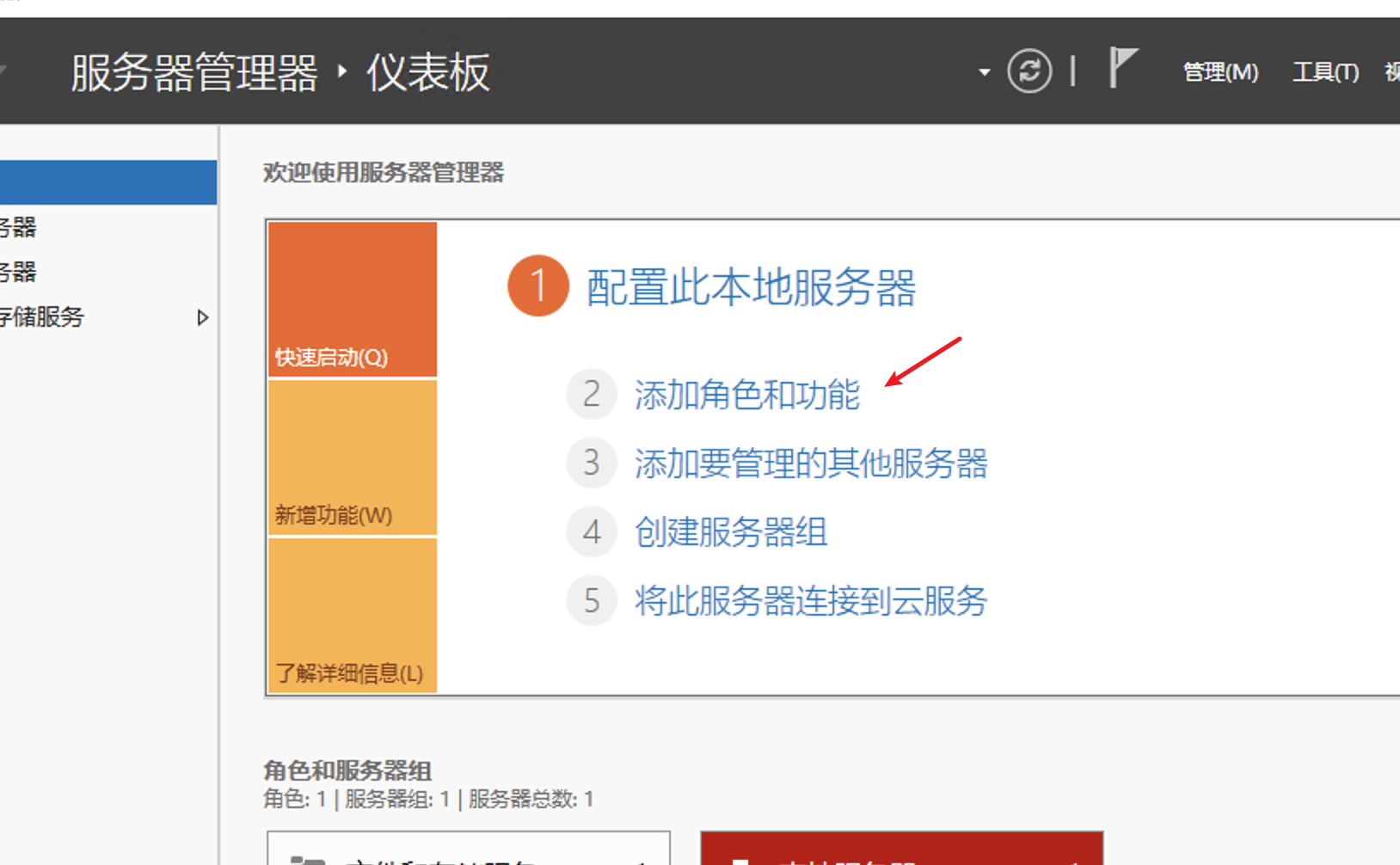Switch to the 了解详细信息(L) tab
Image resolution: width=1400 pixels, height=865 pixels.
(348, 673)
